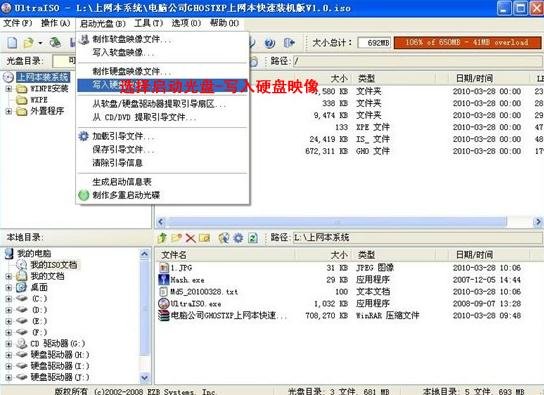This screenshot has width=544, height=395.
Task: Click the Exit door icon in top toolbar
Action: [x=289, y=43]
